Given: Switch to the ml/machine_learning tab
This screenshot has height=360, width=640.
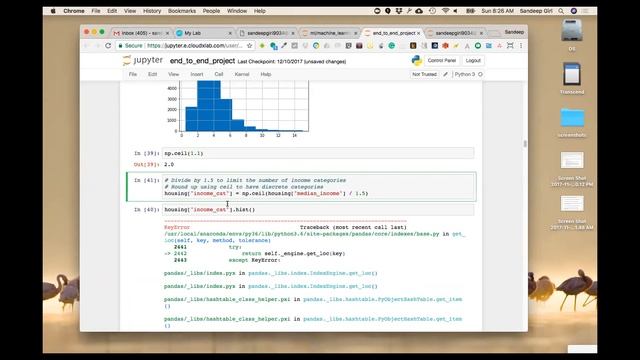Looking at the screenshot, I should [x=330, y=33].
